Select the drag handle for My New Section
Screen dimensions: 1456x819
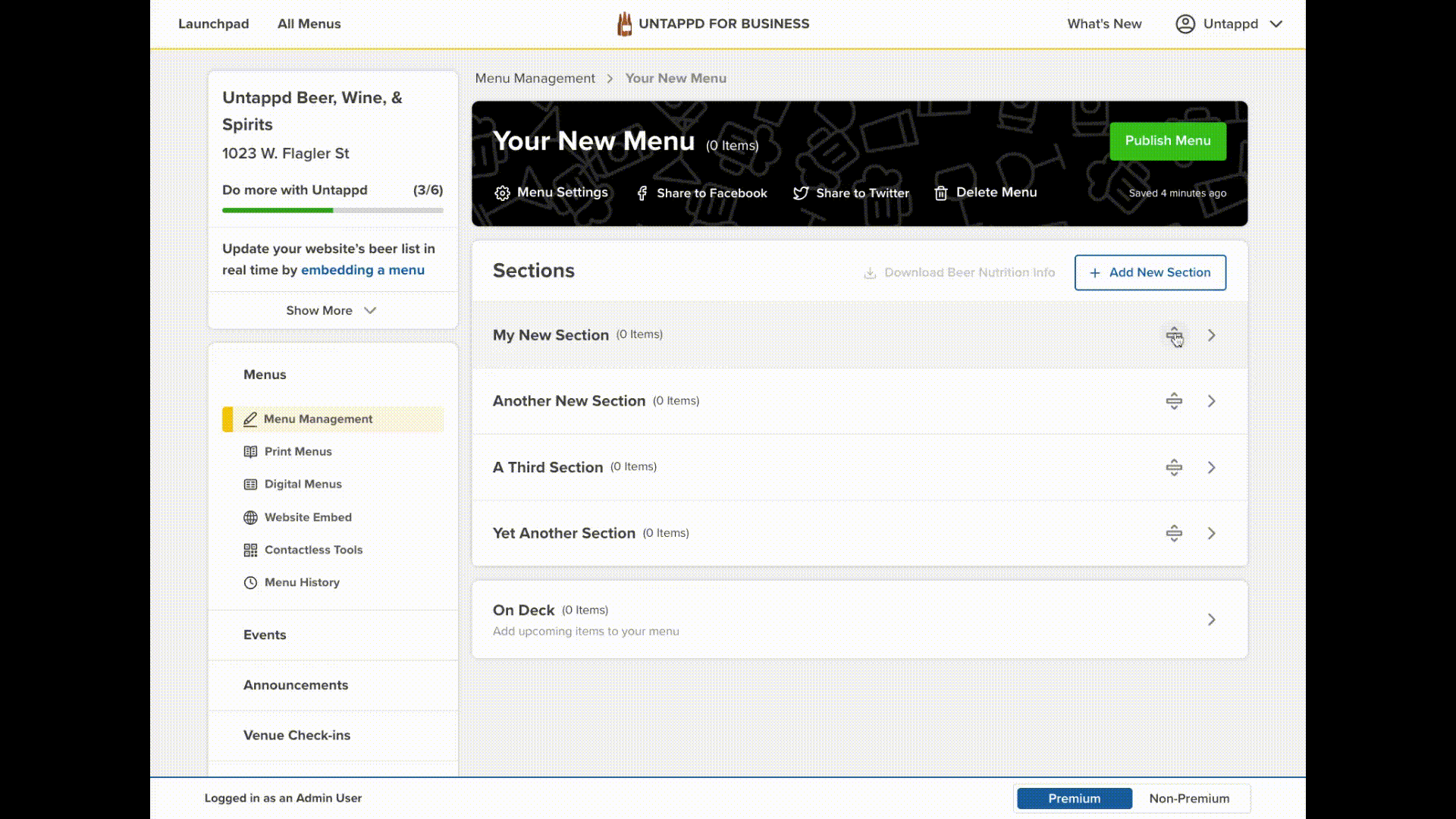point(1174,334)
